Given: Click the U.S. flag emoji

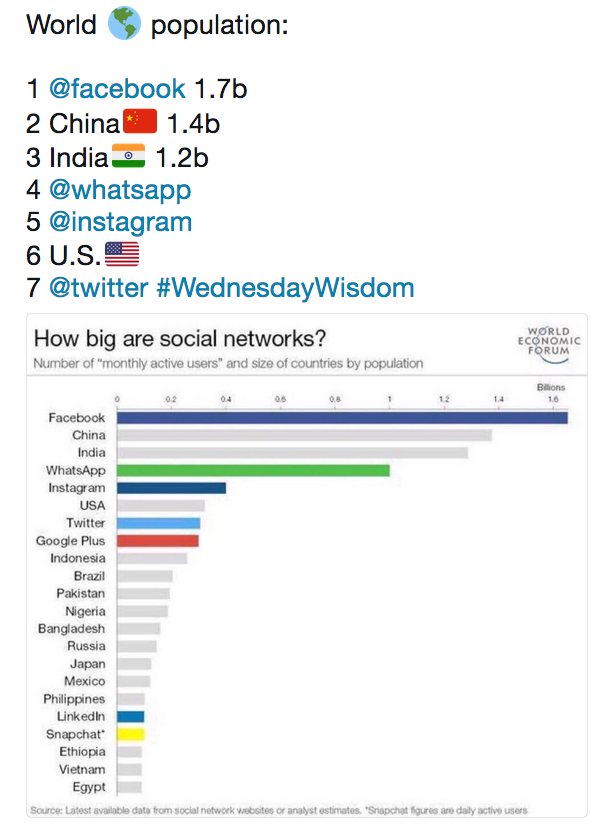Looking at the screenshot, I should point(122,254).
